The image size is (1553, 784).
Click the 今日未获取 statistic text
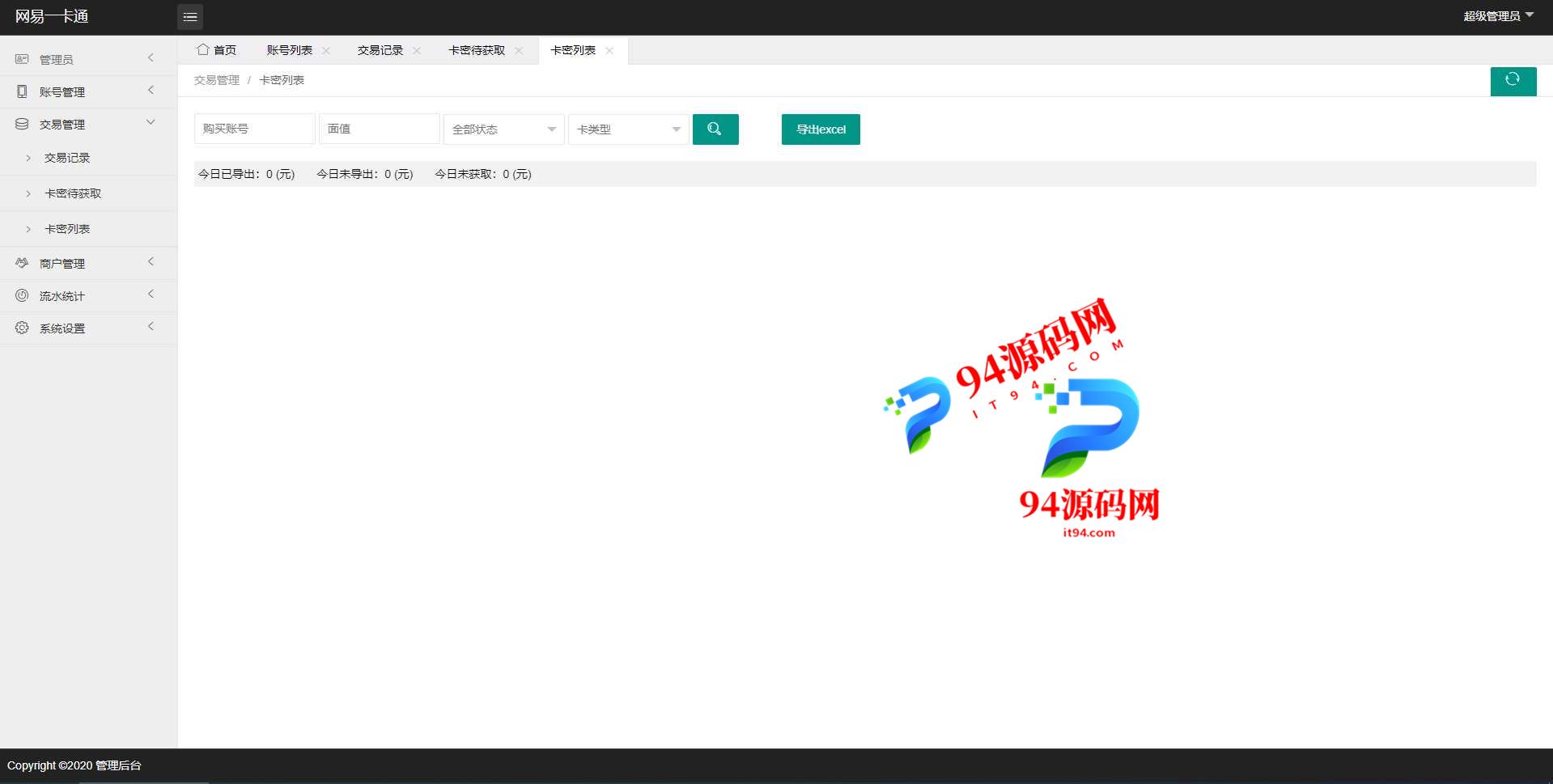tap(483, 174)
